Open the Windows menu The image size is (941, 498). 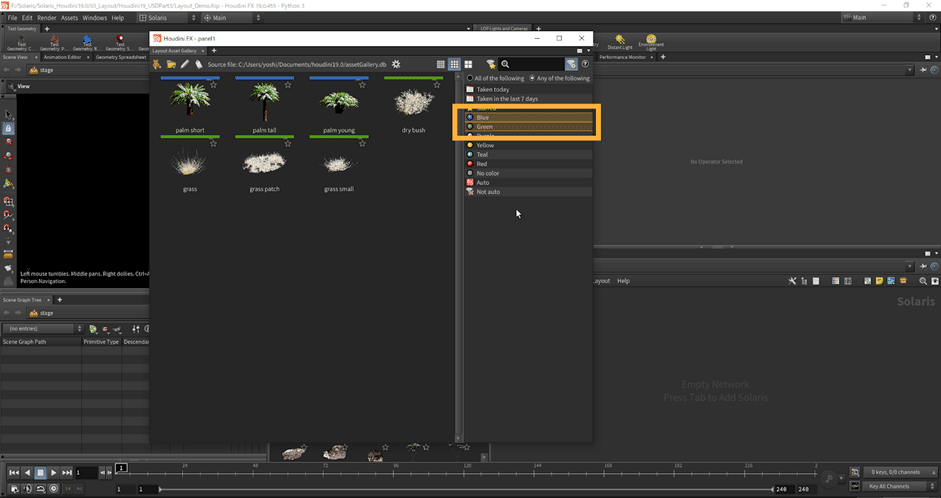(x=95, y=18)
